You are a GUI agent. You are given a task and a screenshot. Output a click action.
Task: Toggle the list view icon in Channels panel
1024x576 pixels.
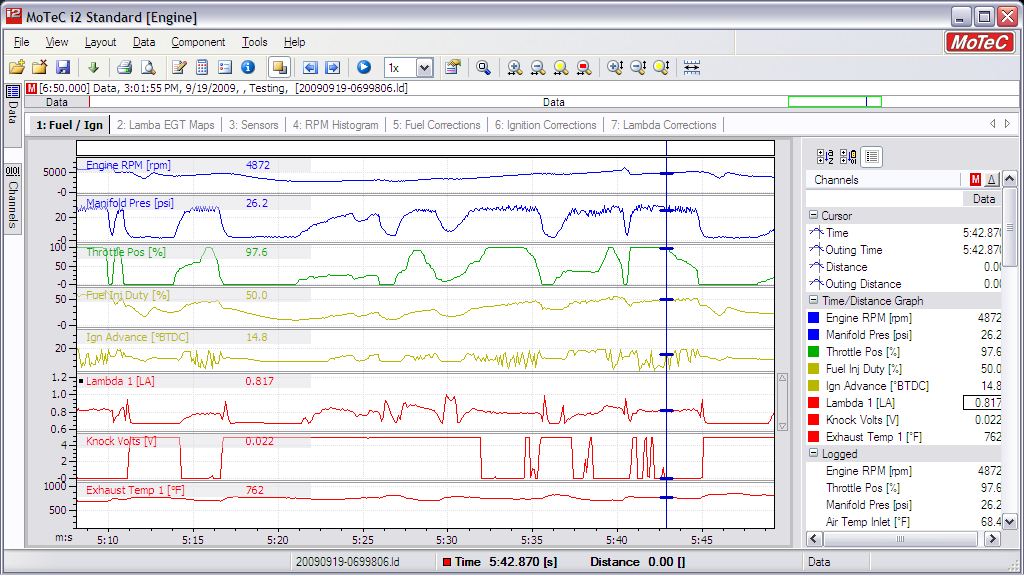(x=872, y=157)
